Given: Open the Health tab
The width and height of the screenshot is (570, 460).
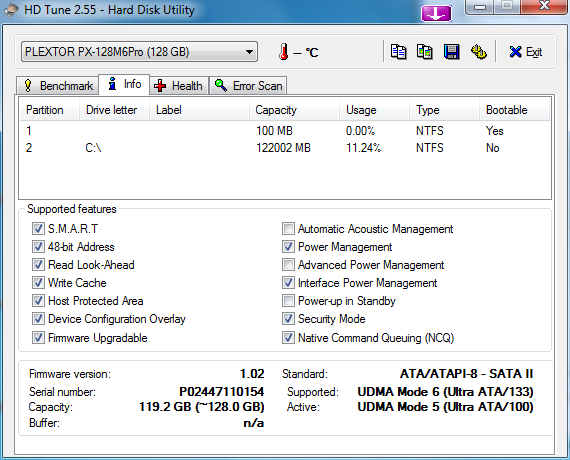Looking at the screenshot, I should [x=178, y=86].
